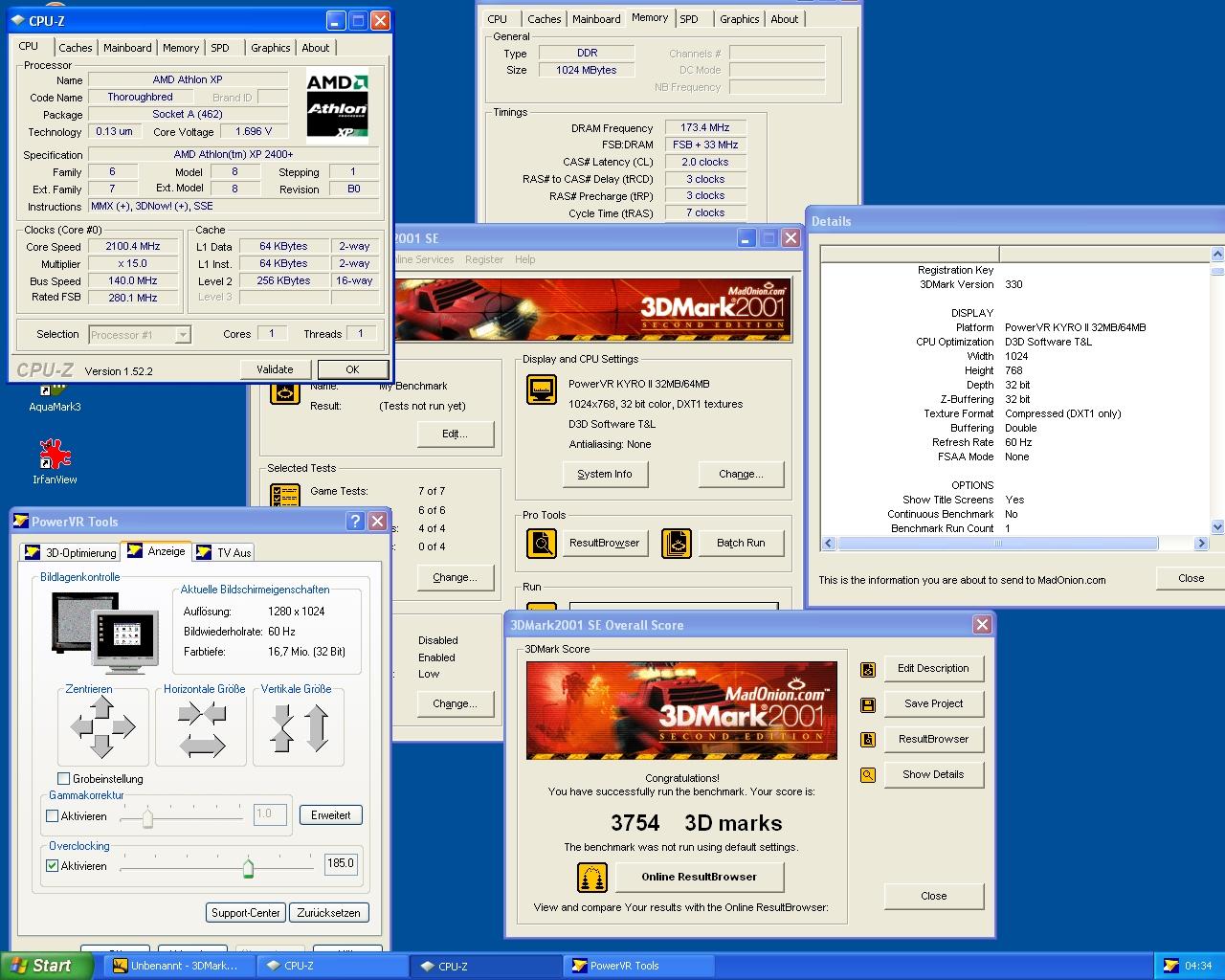Click the Selected Tests checklist icon
Screen dimensions: 1225x980
(x=285, y=498)
